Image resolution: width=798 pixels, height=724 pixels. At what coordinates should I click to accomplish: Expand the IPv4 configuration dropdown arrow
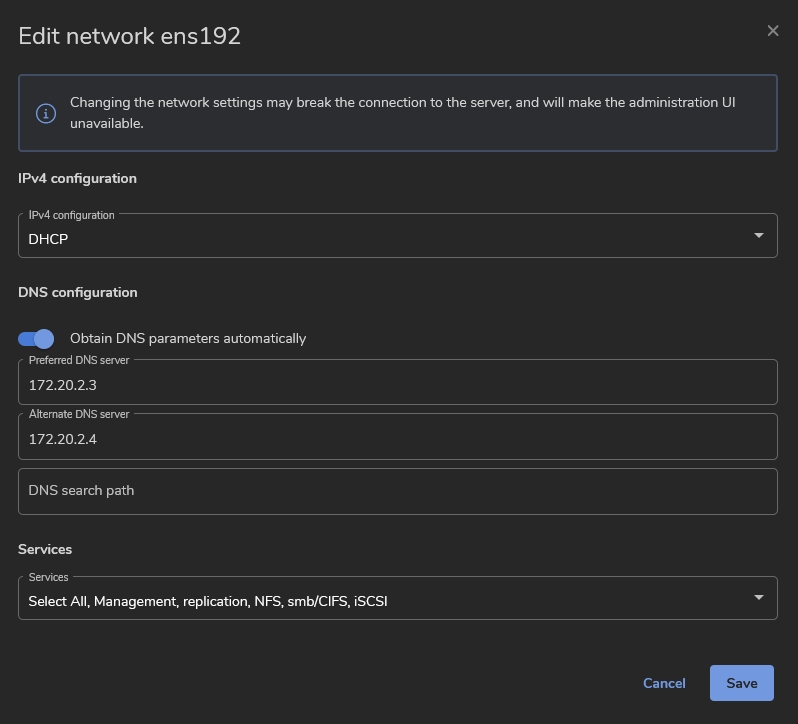758,236
